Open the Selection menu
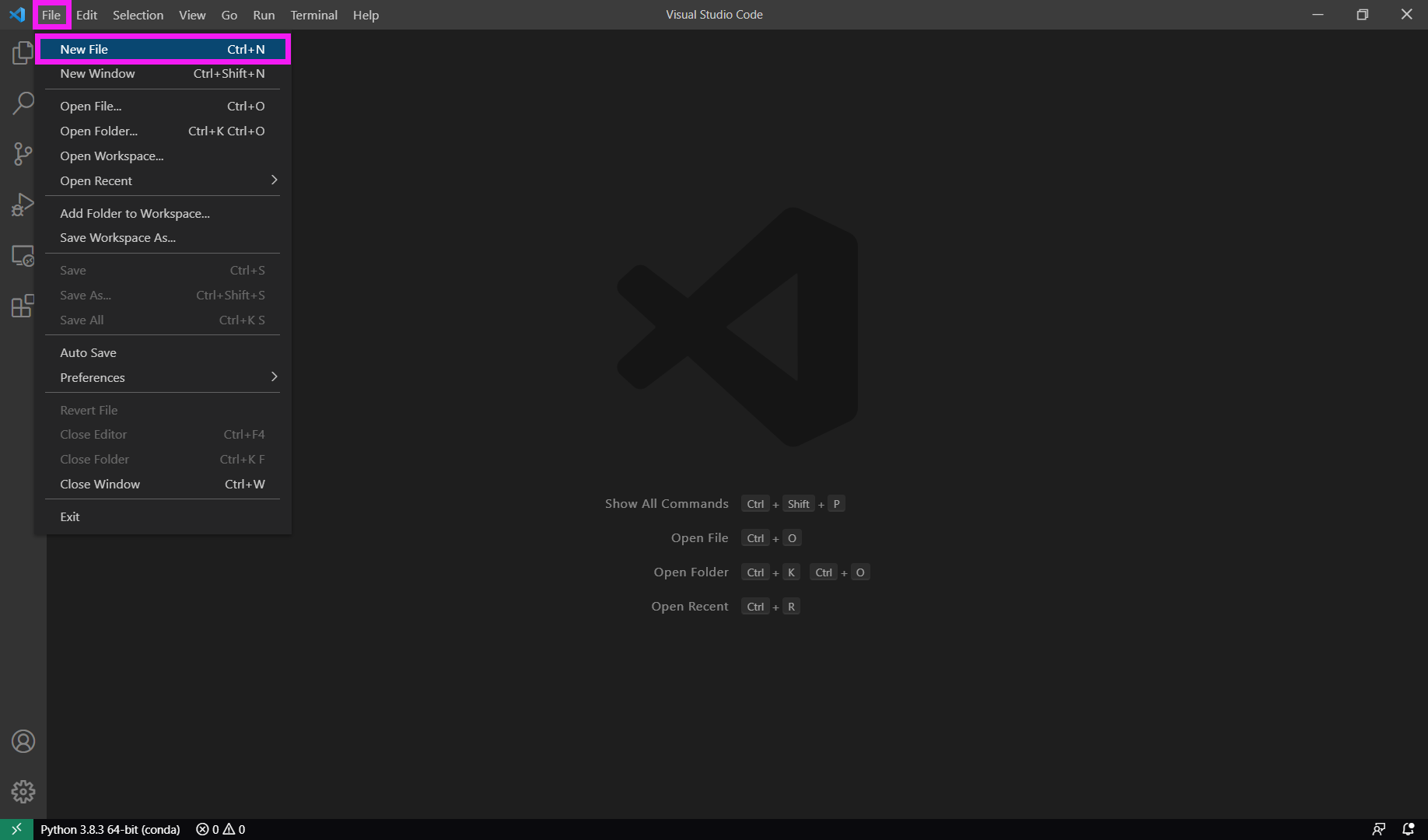The width and height of the screenshot is (1428, 840). (138, 15)
